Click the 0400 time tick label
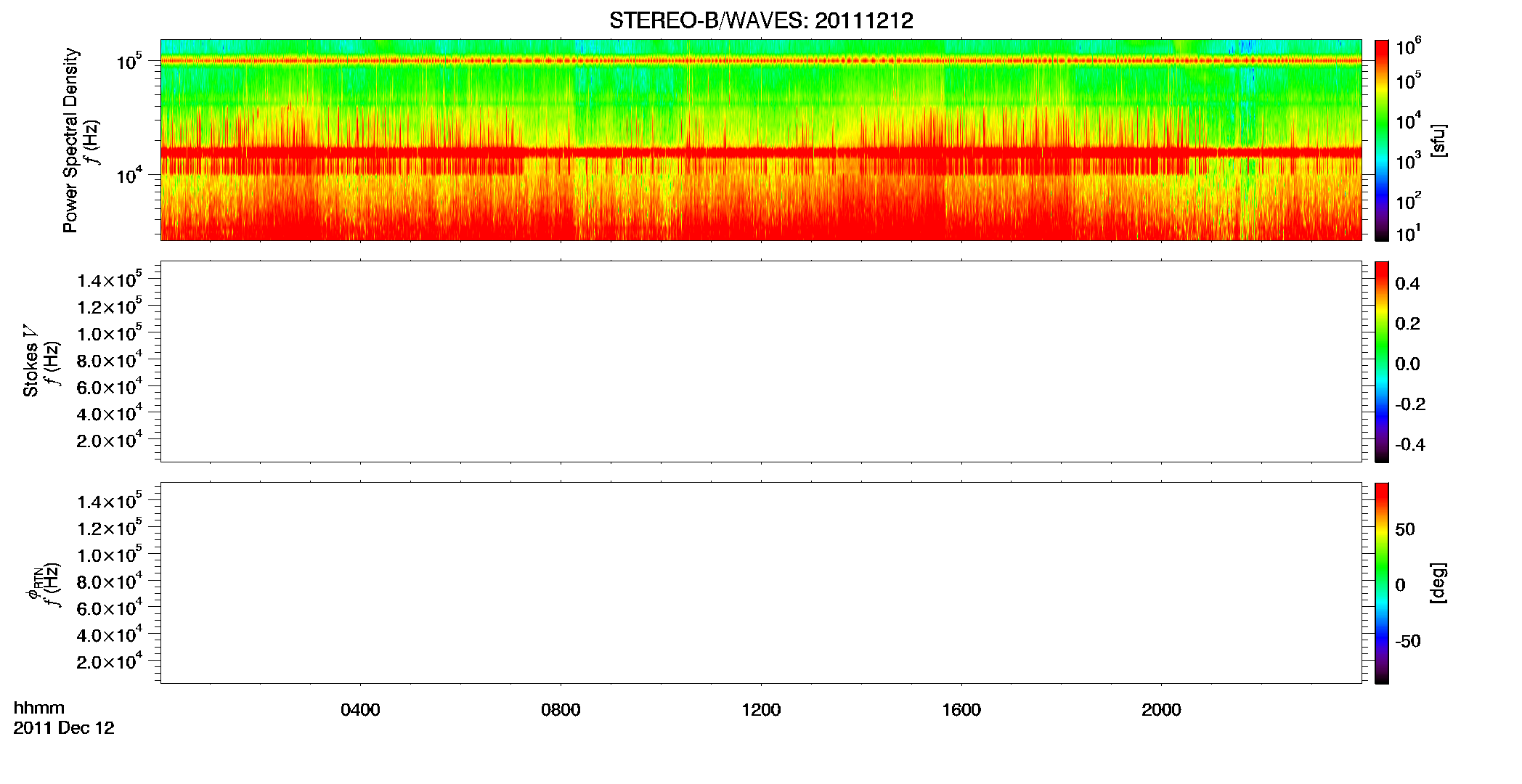This screenshot has width=1522, height=784. pyautogui.click(x=360, y=710)
